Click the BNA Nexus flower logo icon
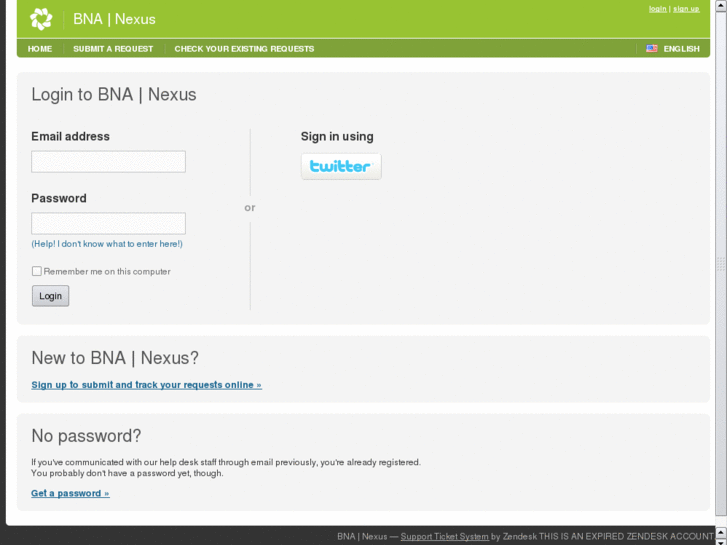727x545 pixels. tap(41, 19)
